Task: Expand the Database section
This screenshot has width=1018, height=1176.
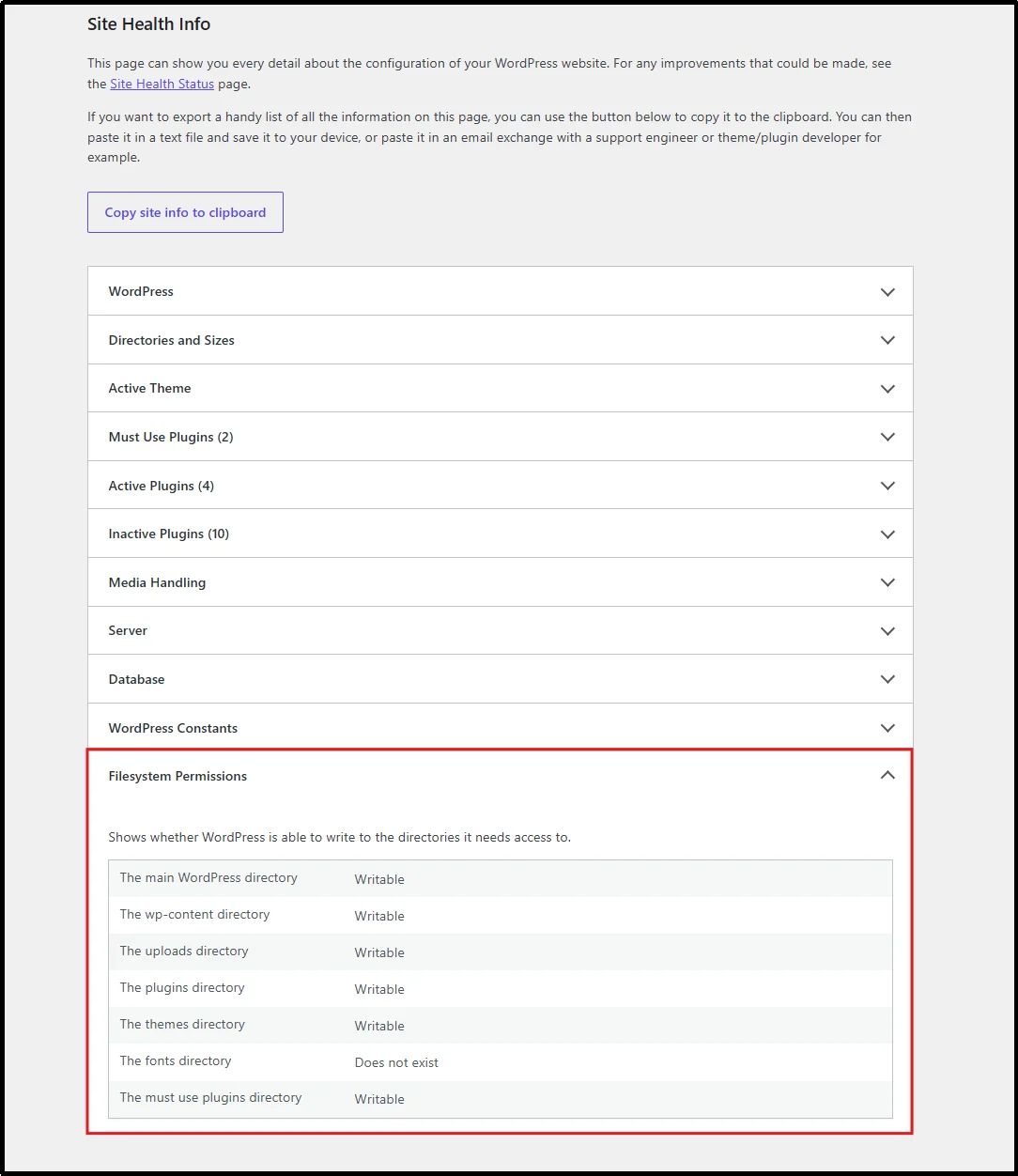Action: 500,679
